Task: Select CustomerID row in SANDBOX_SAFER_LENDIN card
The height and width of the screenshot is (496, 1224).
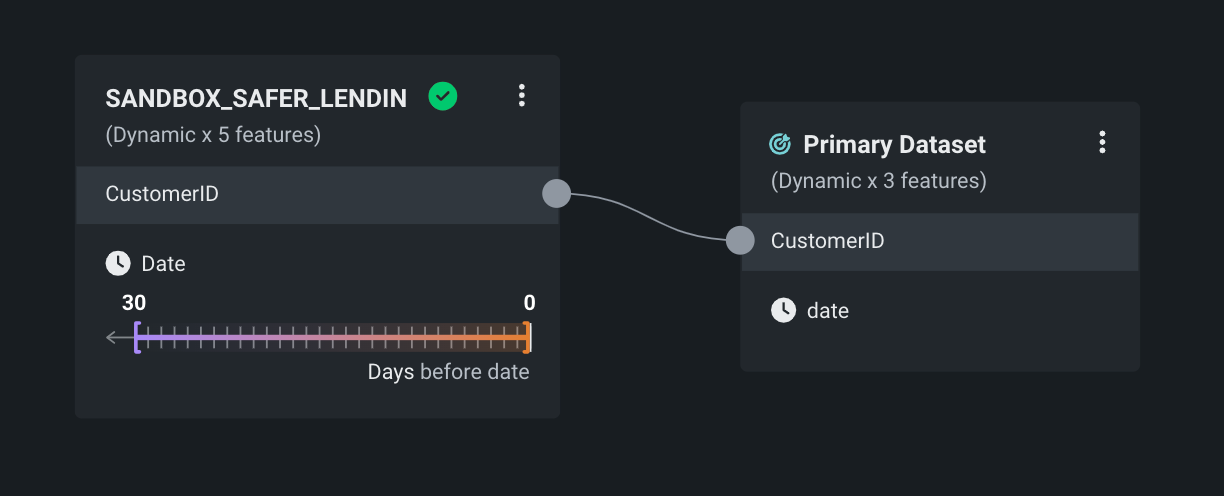Action: coord(300,194)
